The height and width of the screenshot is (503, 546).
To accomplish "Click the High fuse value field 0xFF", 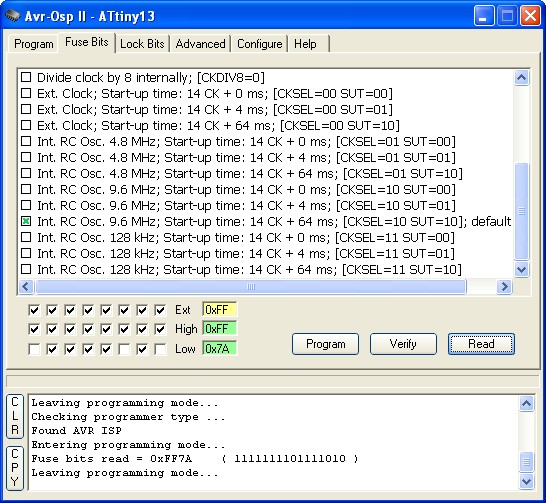I will 219,329.
